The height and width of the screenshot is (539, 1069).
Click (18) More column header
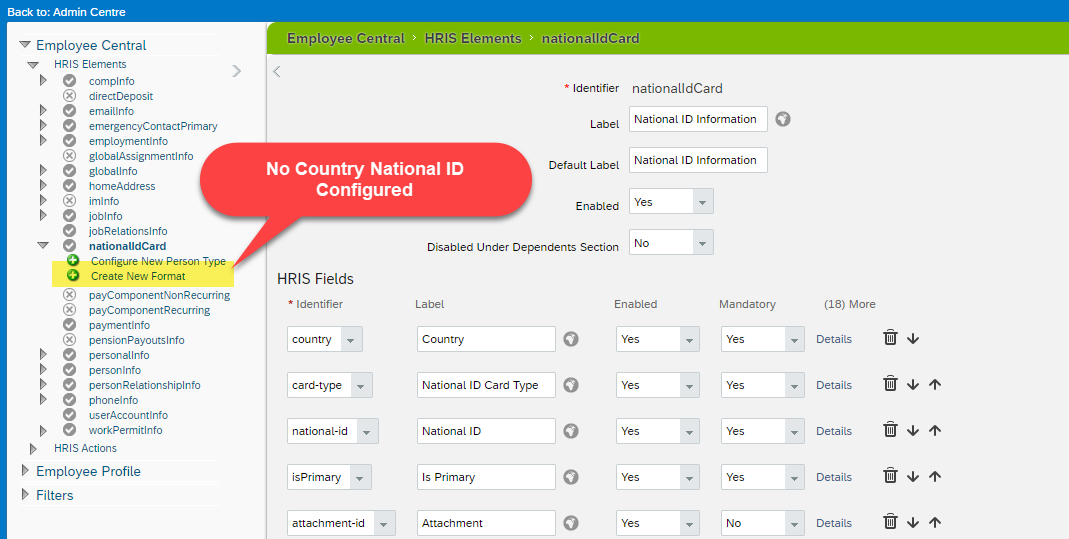[x=849, y=304]
